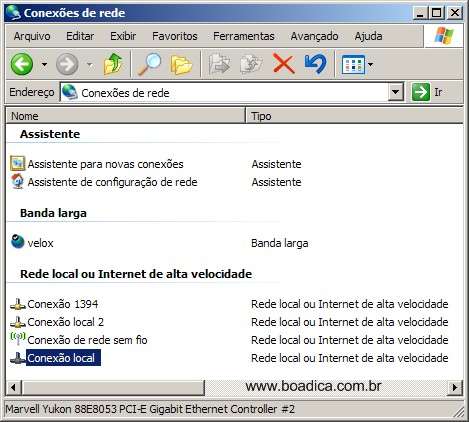Expand the Back button history arrow

(x=44, y=64)
